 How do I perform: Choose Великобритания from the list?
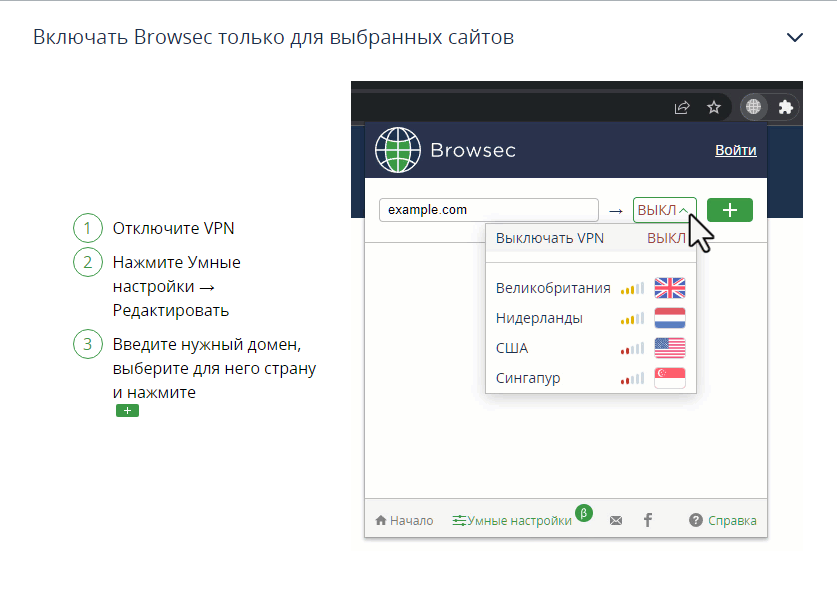click(x=591, y=288)
